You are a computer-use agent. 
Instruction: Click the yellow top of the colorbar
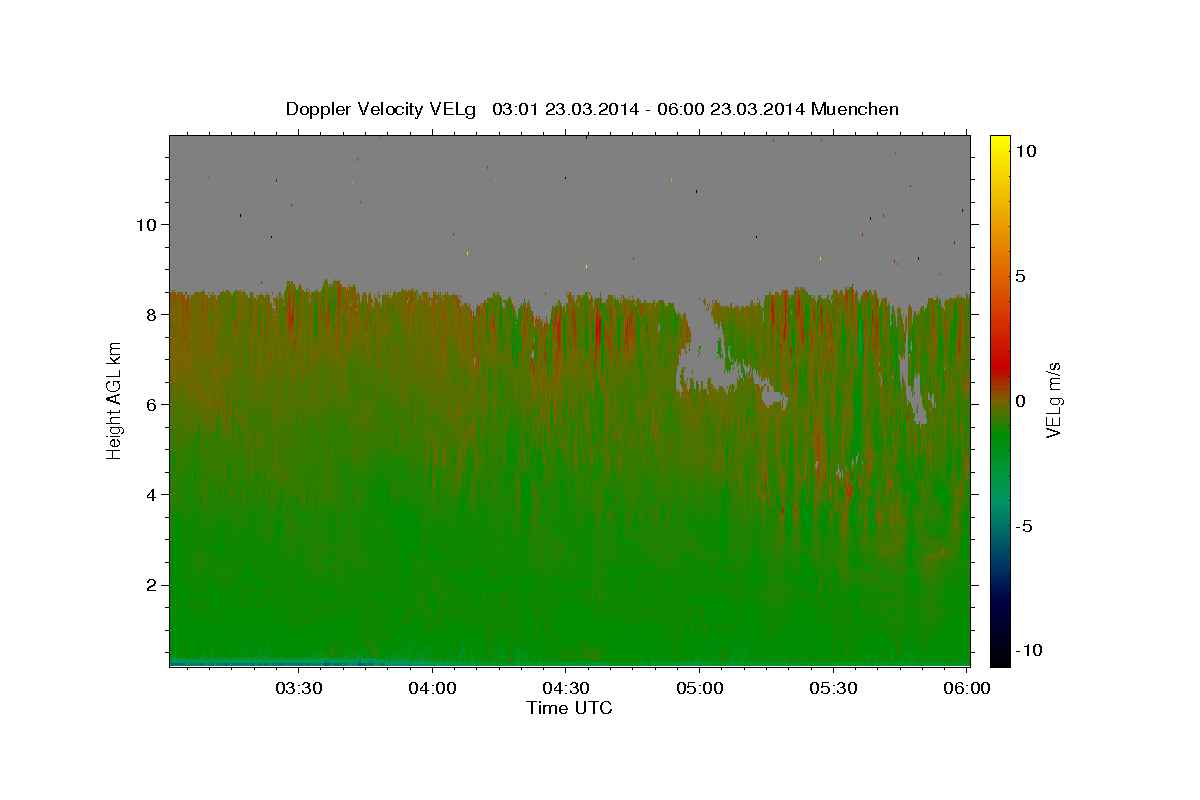[1000, 143]
